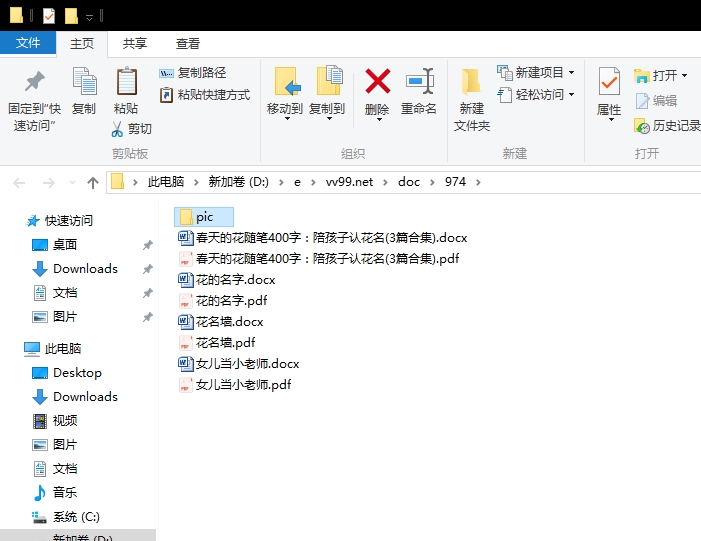Click 此电脑 in the address bar
701x541 pixels.
166,182
